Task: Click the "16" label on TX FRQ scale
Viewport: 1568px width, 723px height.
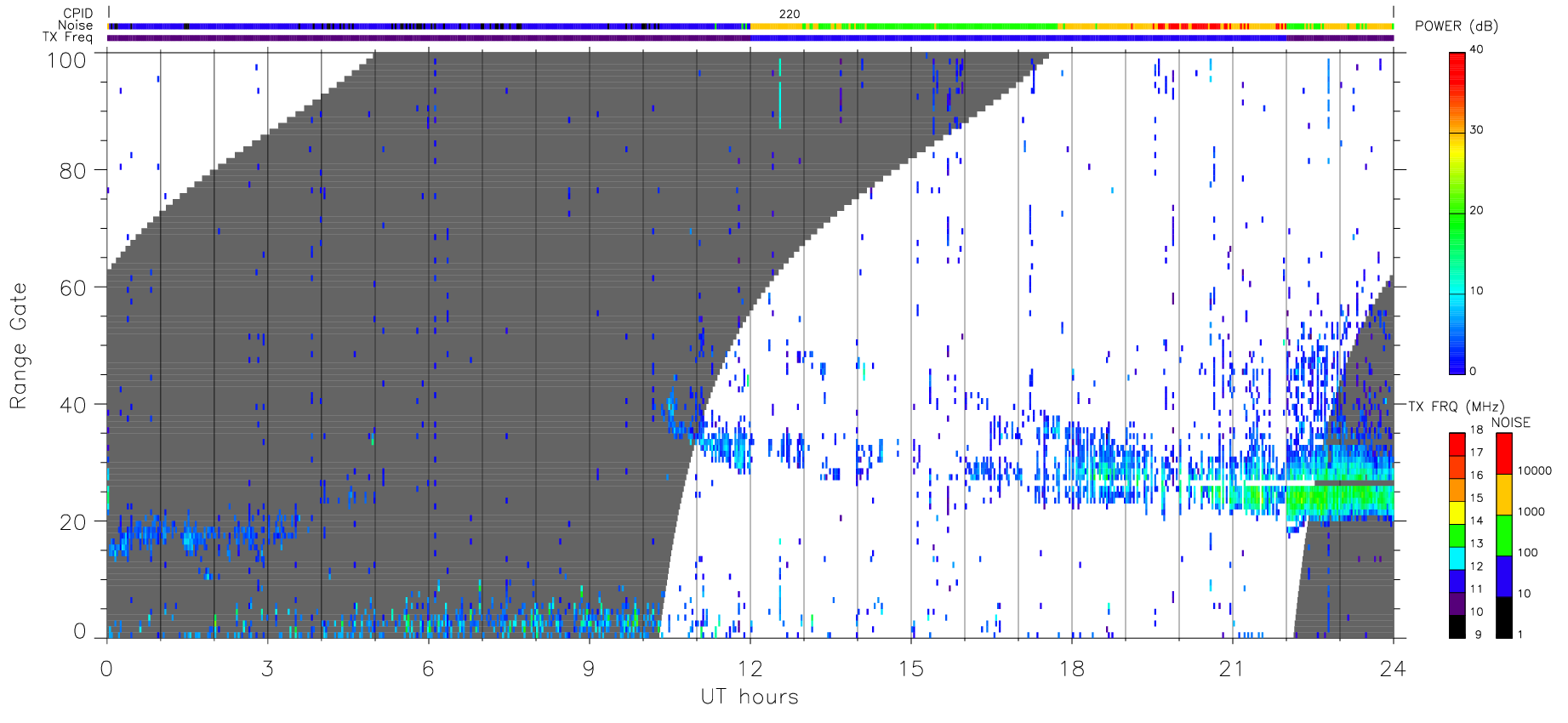Action: [1476, 475]
